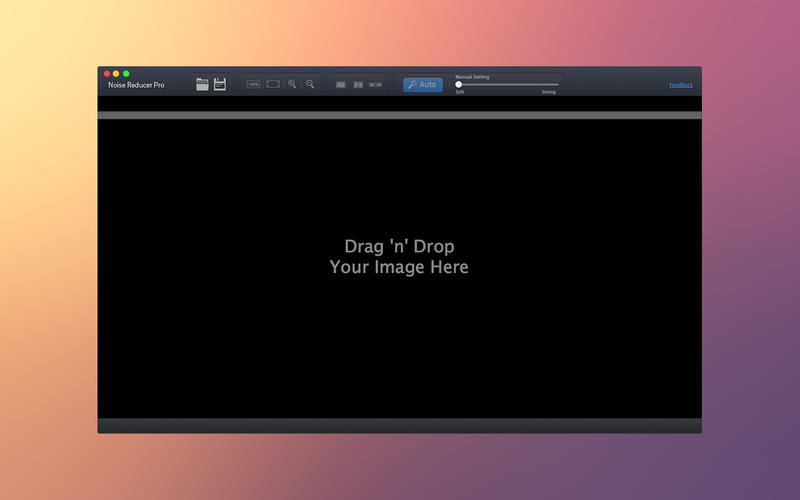The image size is (800, 500).
Task: Click the Drag 'n' Drop image area
Action: click(x=399, y=268)
